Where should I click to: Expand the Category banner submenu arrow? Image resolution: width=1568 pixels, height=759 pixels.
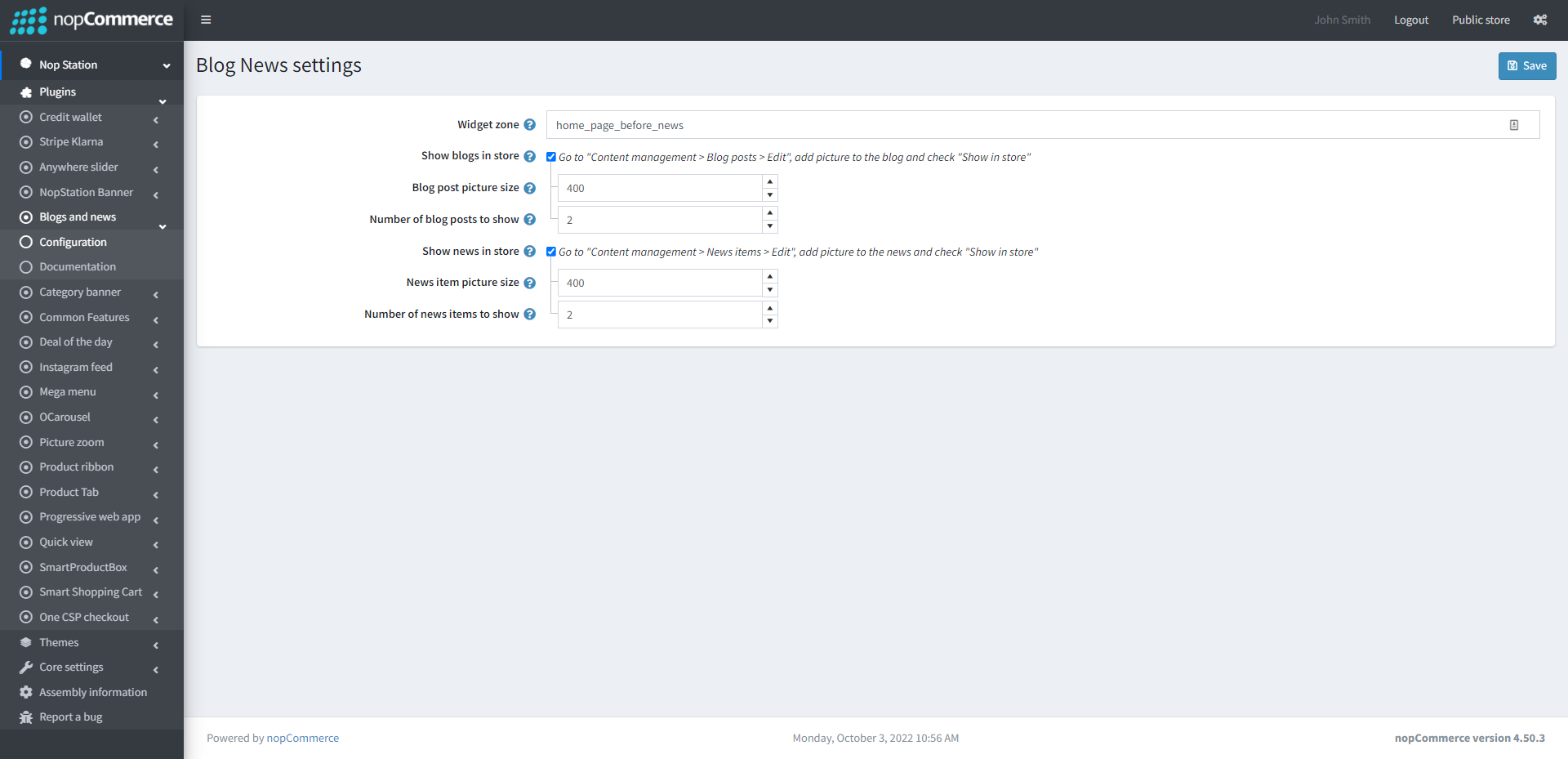pos(156,295)
